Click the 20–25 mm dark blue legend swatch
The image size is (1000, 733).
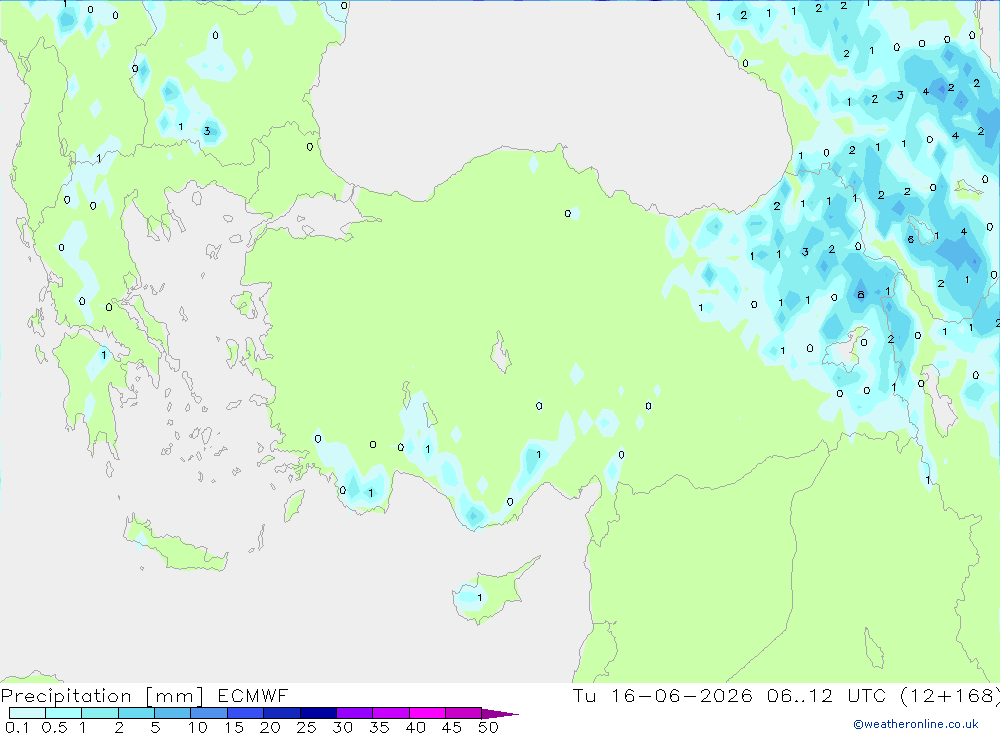click(x=282, y=713)
